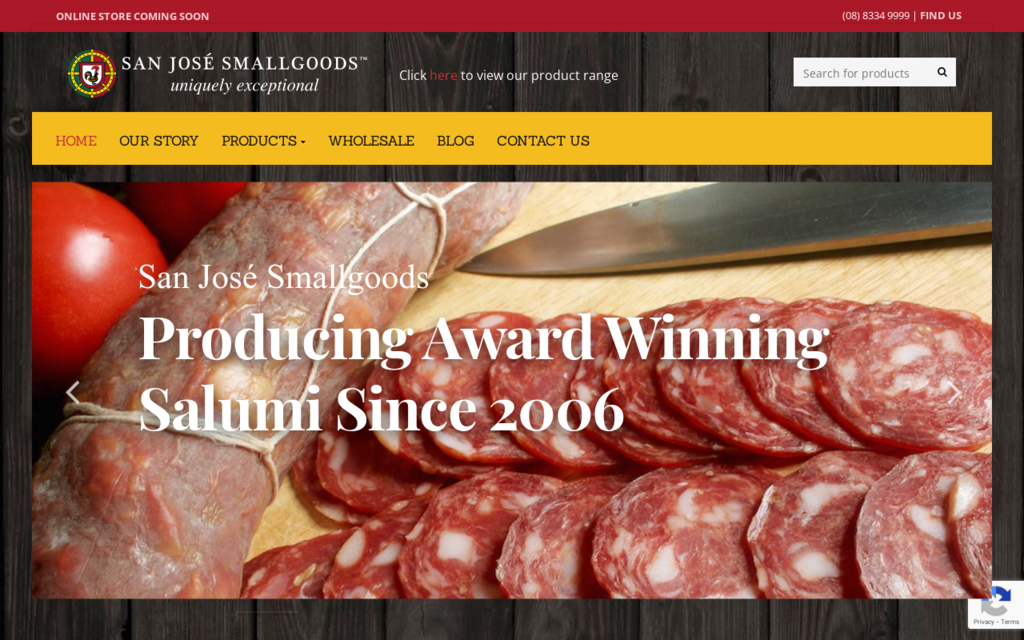This screenshot has width=1024, height=640.
Task: Follow the Find Us link
Action: coord(940,16)
